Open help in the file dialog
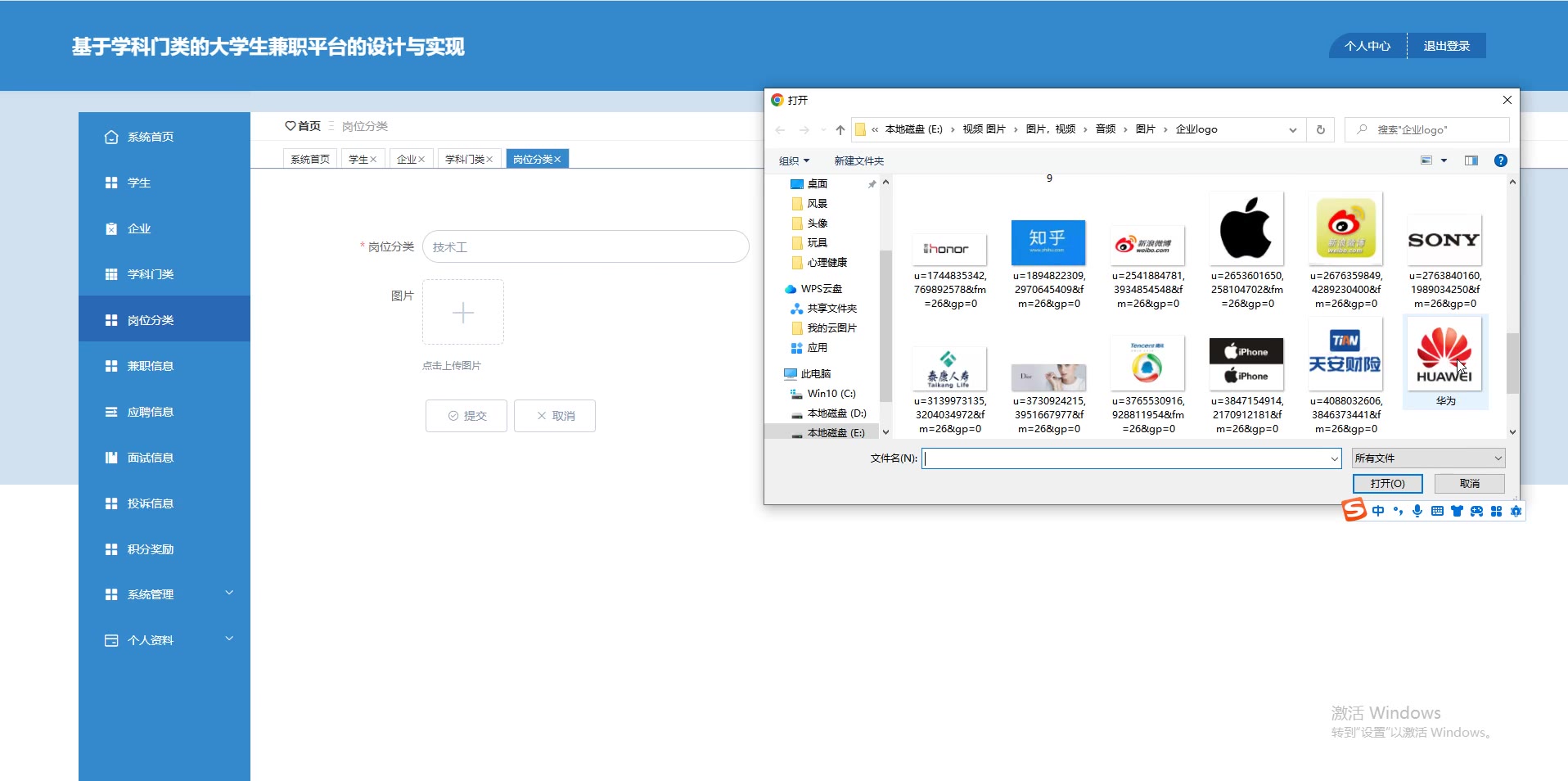The height and width of the screenshot is (781, 1568). click(x=1500, y=160)
